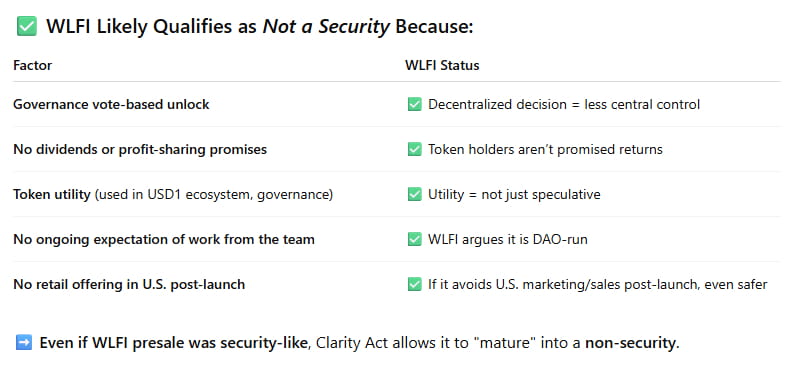This screenshot has height=371, width=792.
Task: Click Even if WLFI presale was security-like
Action: (x=176, y=343)
